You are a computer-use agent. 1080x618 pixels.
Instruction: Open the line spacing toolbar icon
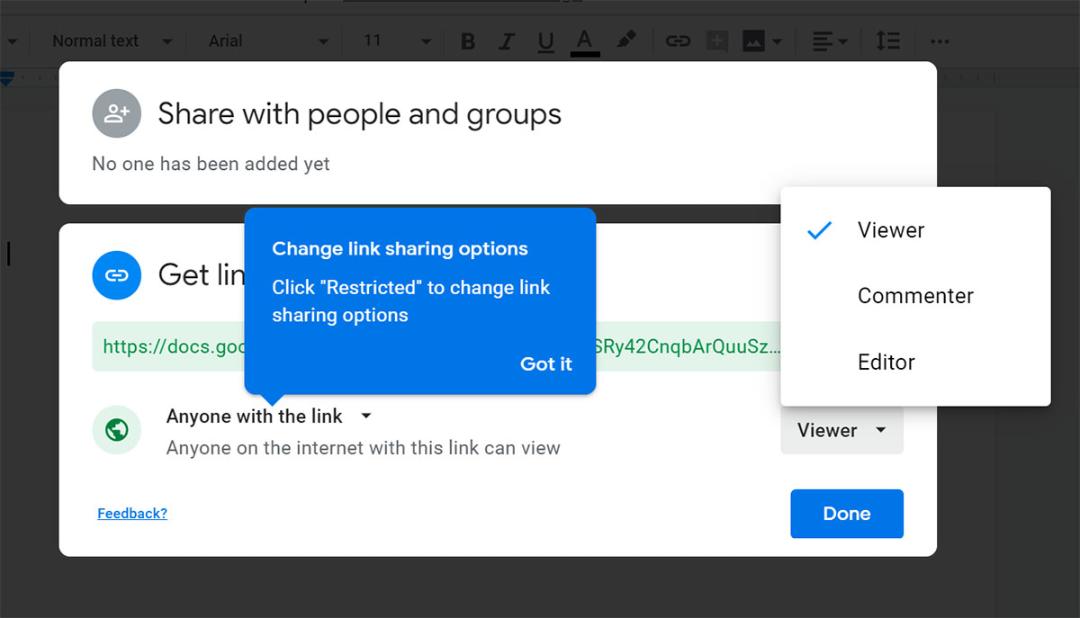point(888,41)
